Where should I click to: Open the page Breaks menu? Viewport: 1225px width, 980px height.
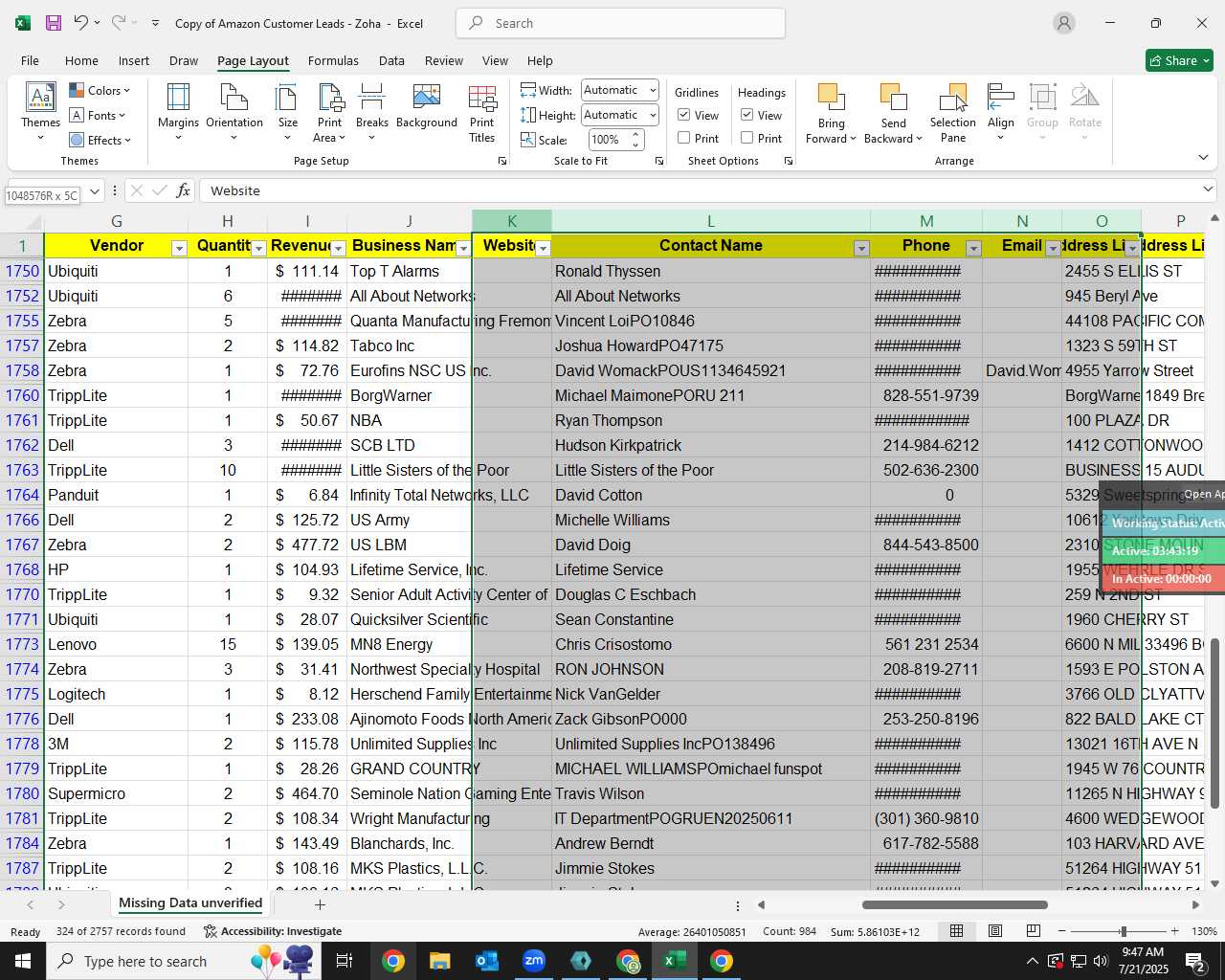(371, 112)
